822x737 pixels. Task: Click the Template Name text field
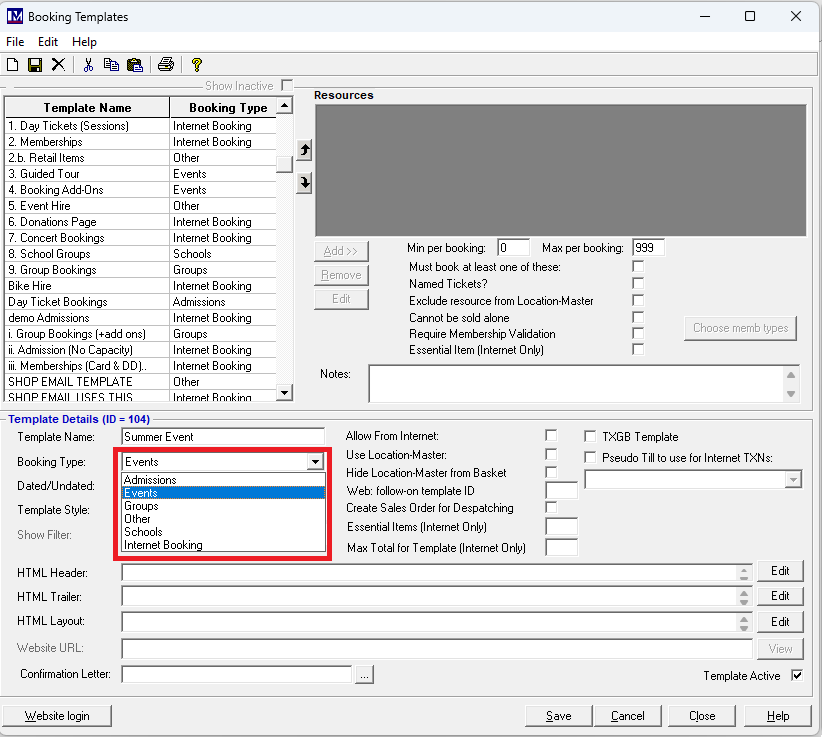click(225, 437)
